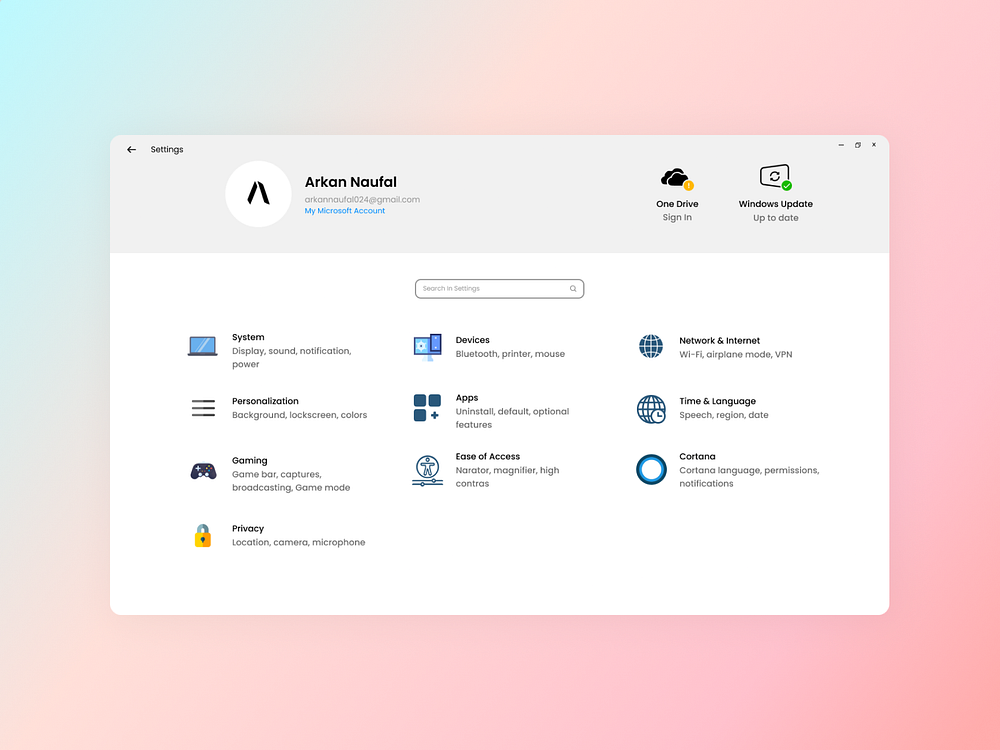1000x750 pixels.
Task: Open Gaming settings
Action: coord(250,460)
